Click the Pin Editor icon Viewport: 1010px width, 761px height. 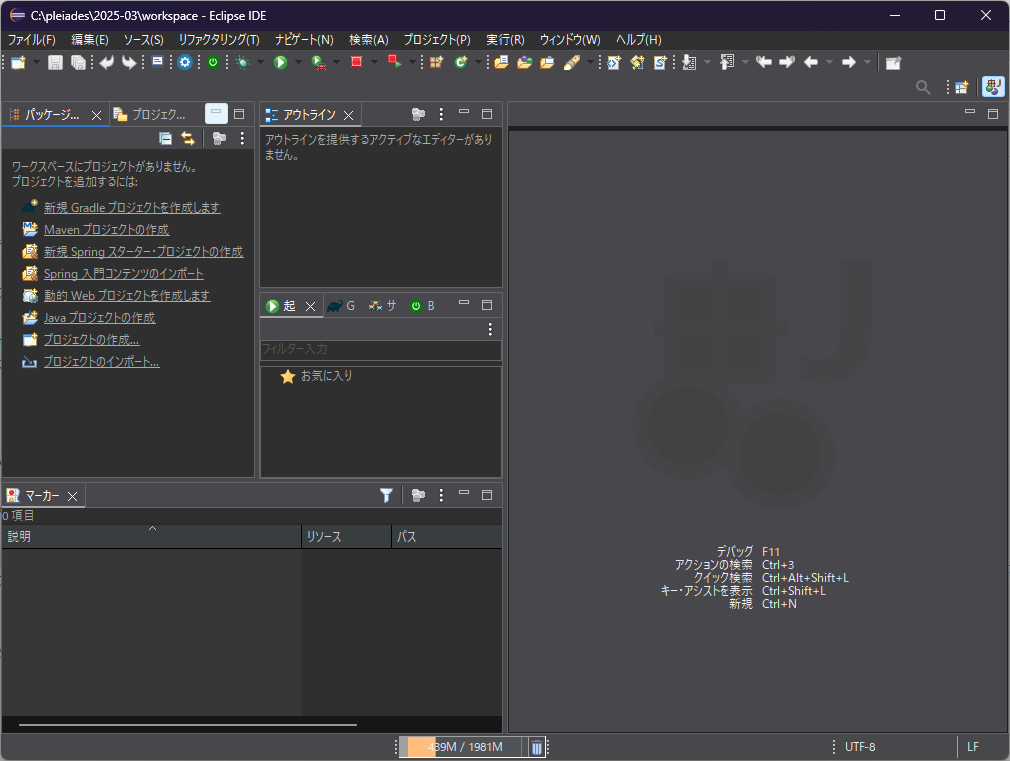(x=893, y=63)
